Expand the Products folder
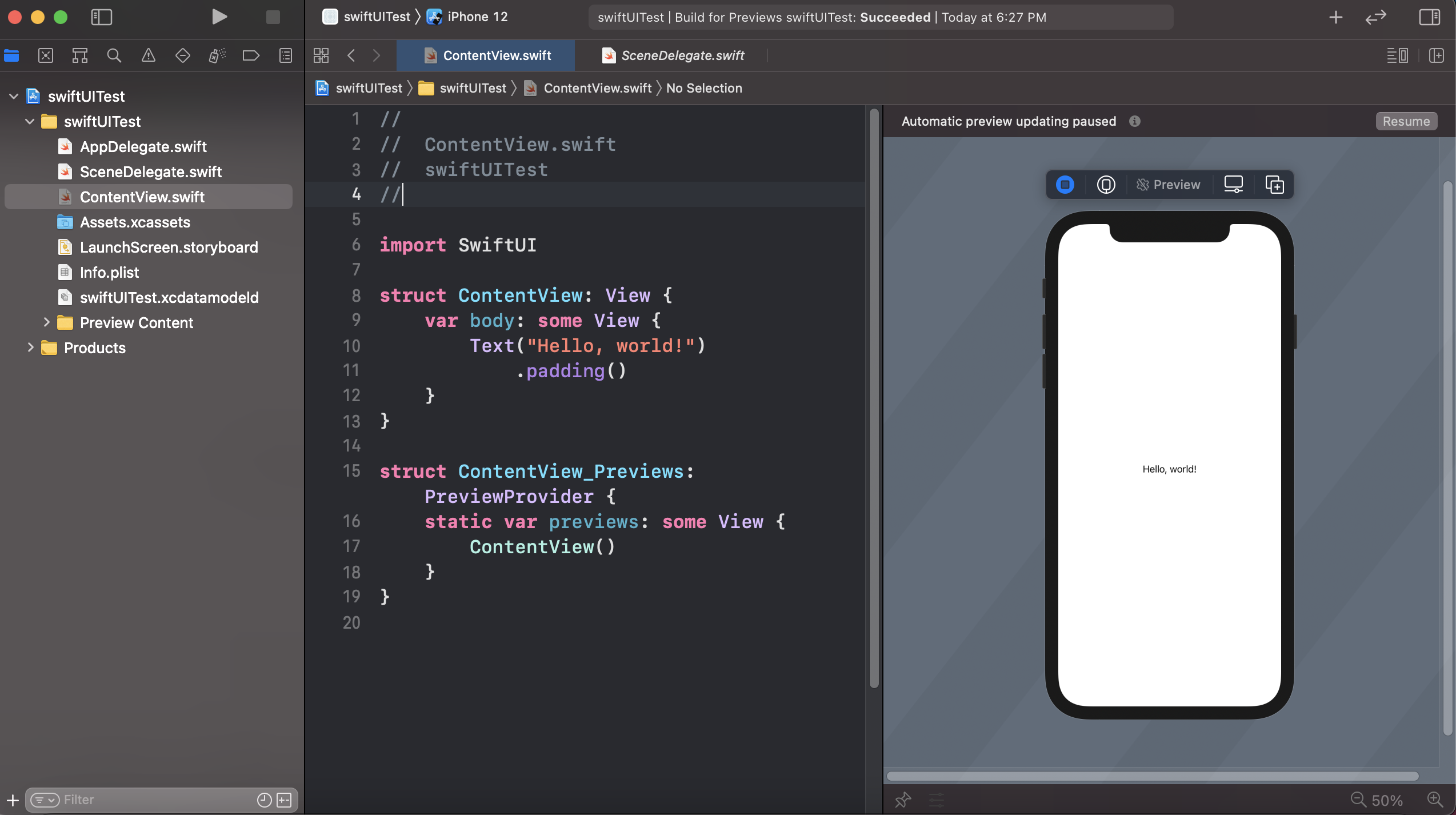 coord(31,347)
